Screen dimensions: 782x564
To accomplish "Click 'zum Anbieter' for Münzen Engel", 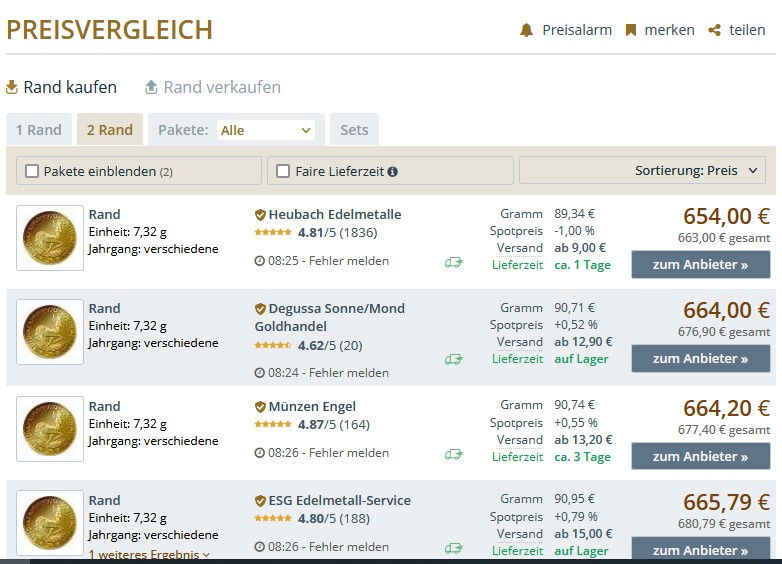I will 700,457.
